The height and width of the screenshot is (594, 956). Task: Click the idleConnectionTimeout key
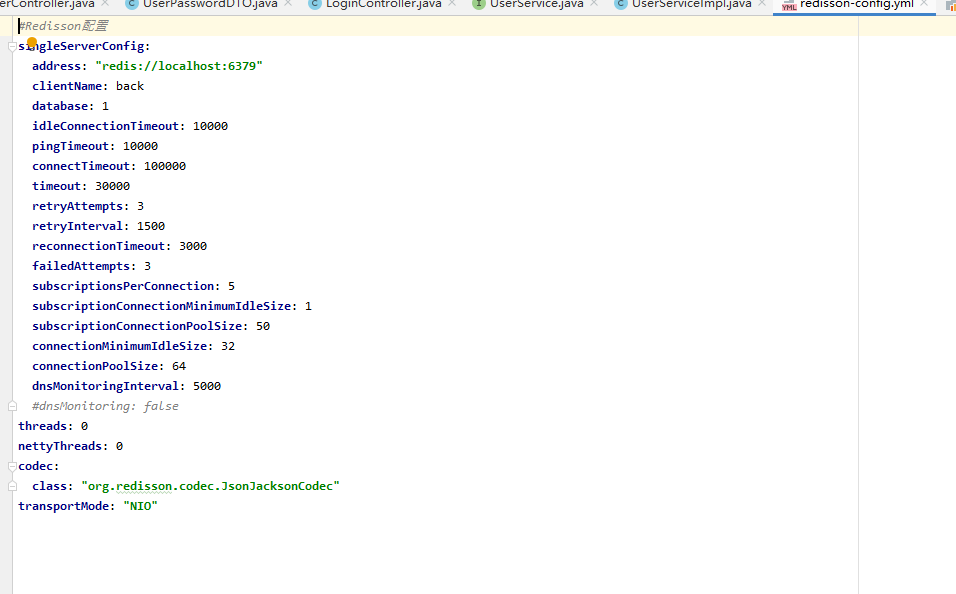point(105,126)
